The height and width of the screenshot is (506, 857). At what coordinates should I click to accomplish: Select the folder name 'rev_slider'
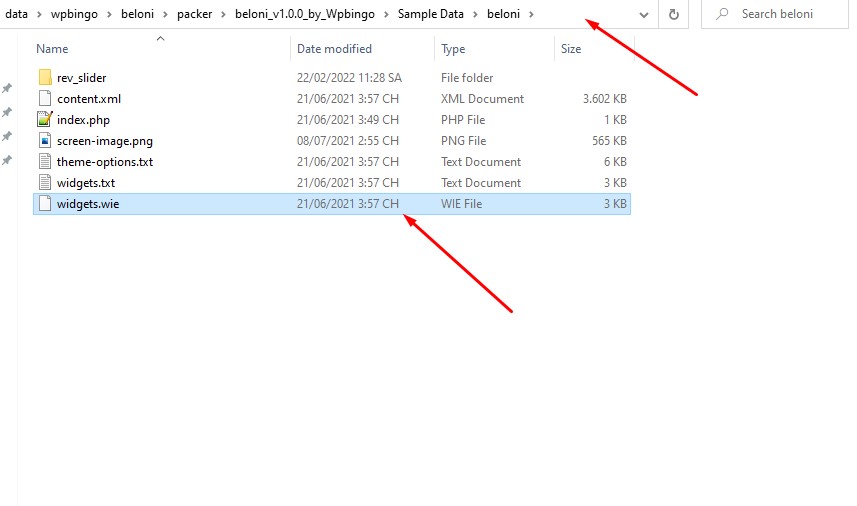81,78
